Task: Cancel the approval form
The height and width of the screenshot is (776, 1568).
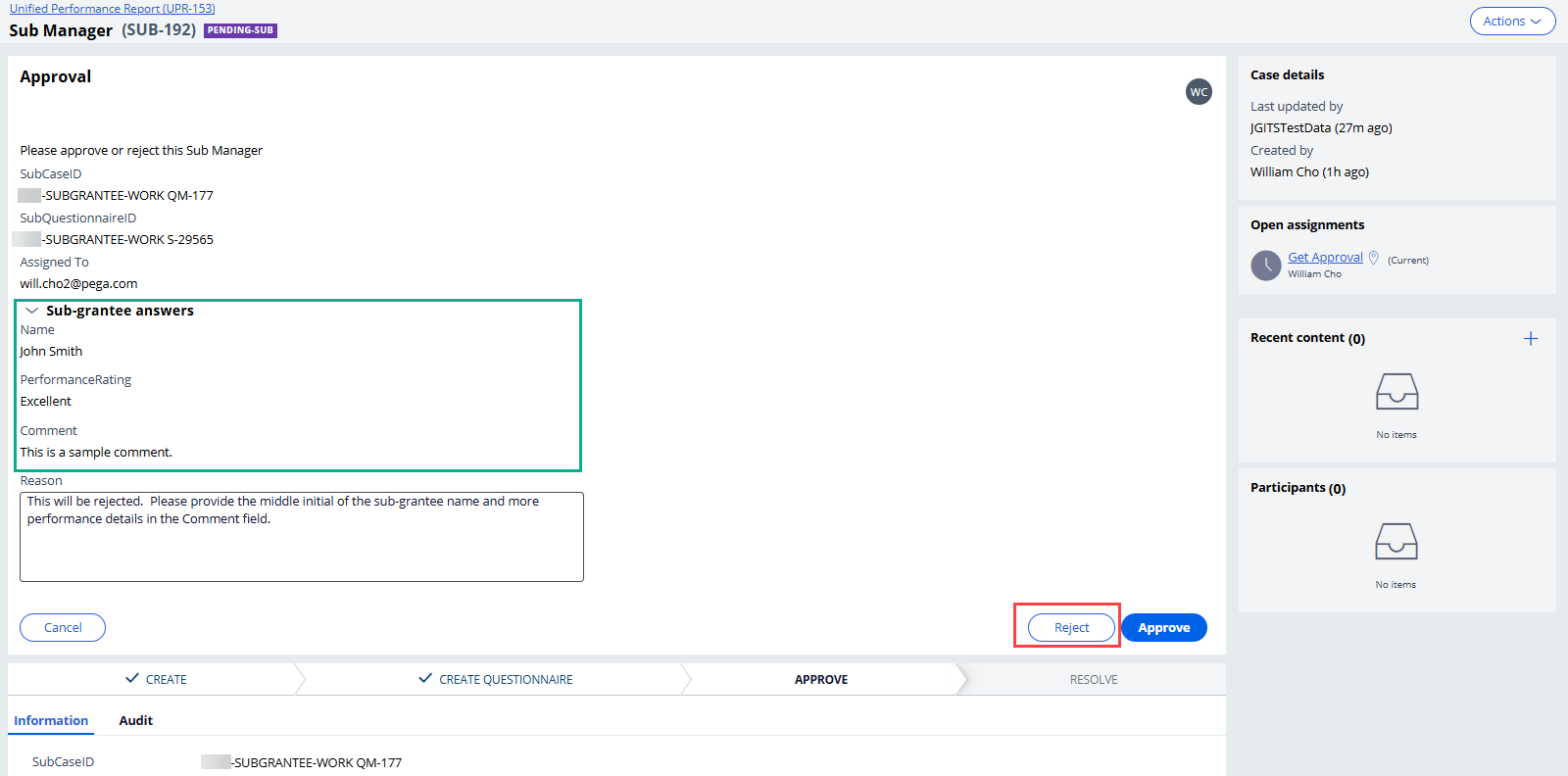Action: click(63, 628)
